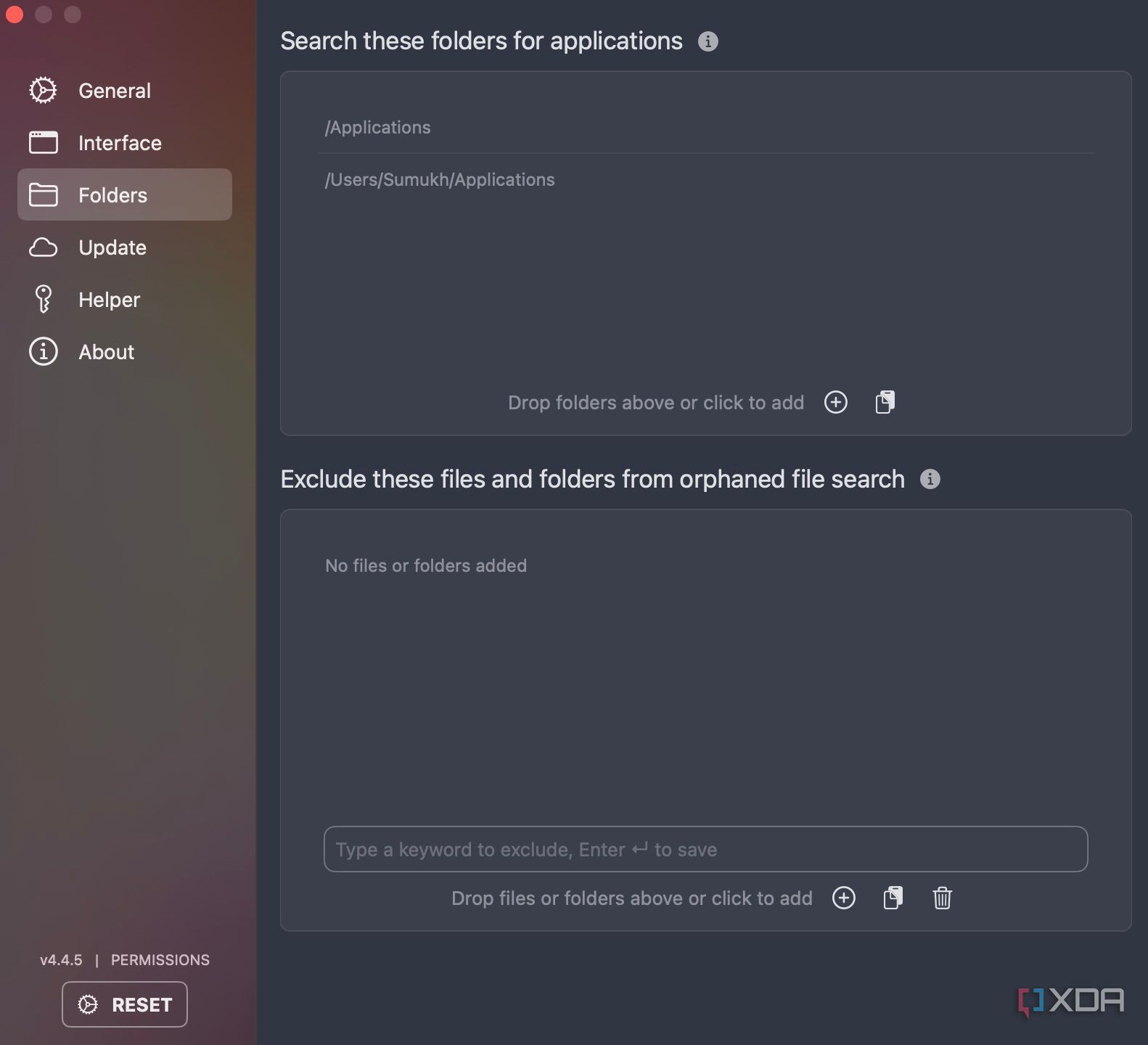Screen dimensions: 1148x1045
Task: Select the Folders sidebar item
Action: coord(125,194)
